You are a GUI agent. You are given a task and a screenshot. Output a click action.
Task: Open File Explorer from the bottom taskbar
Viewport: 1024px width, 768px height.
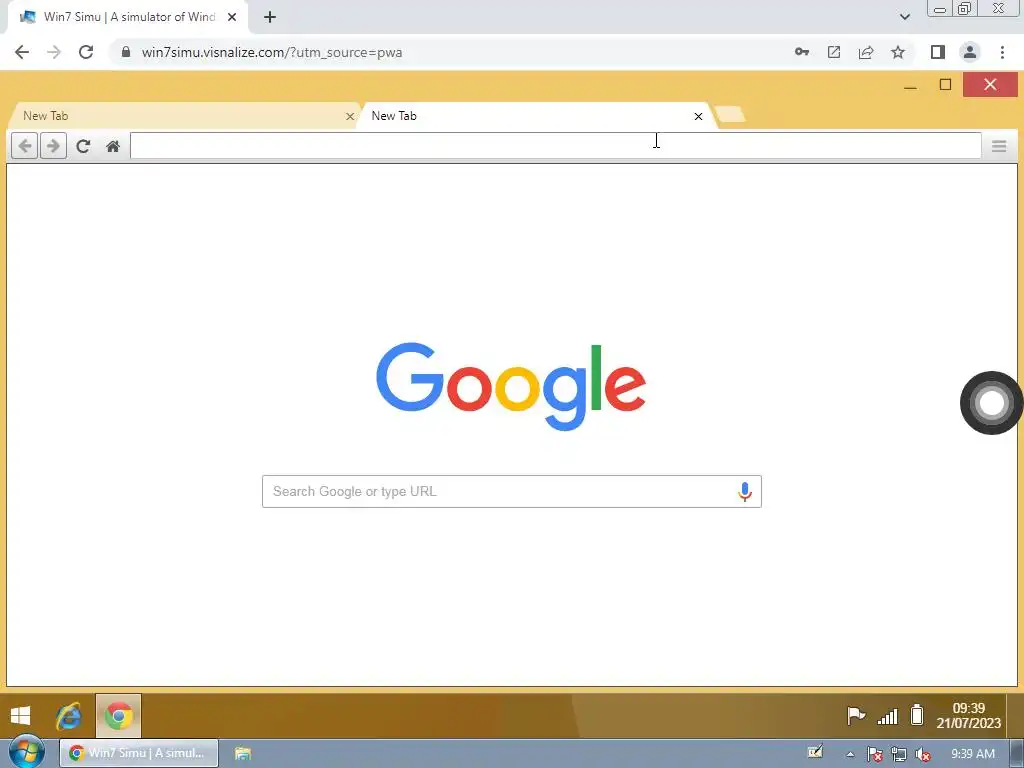[243, 754]
